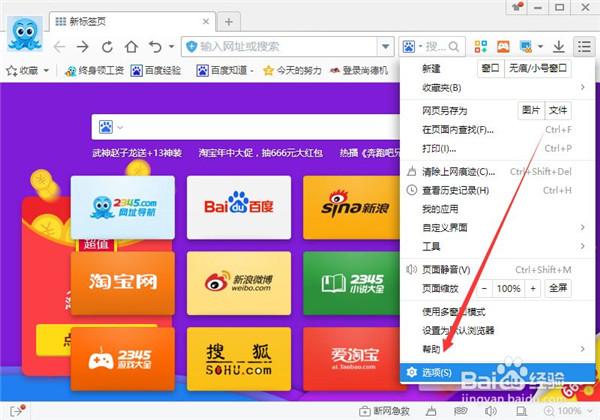
Task: Click the 全屏 fullscreen button
Action: (556, 288)
